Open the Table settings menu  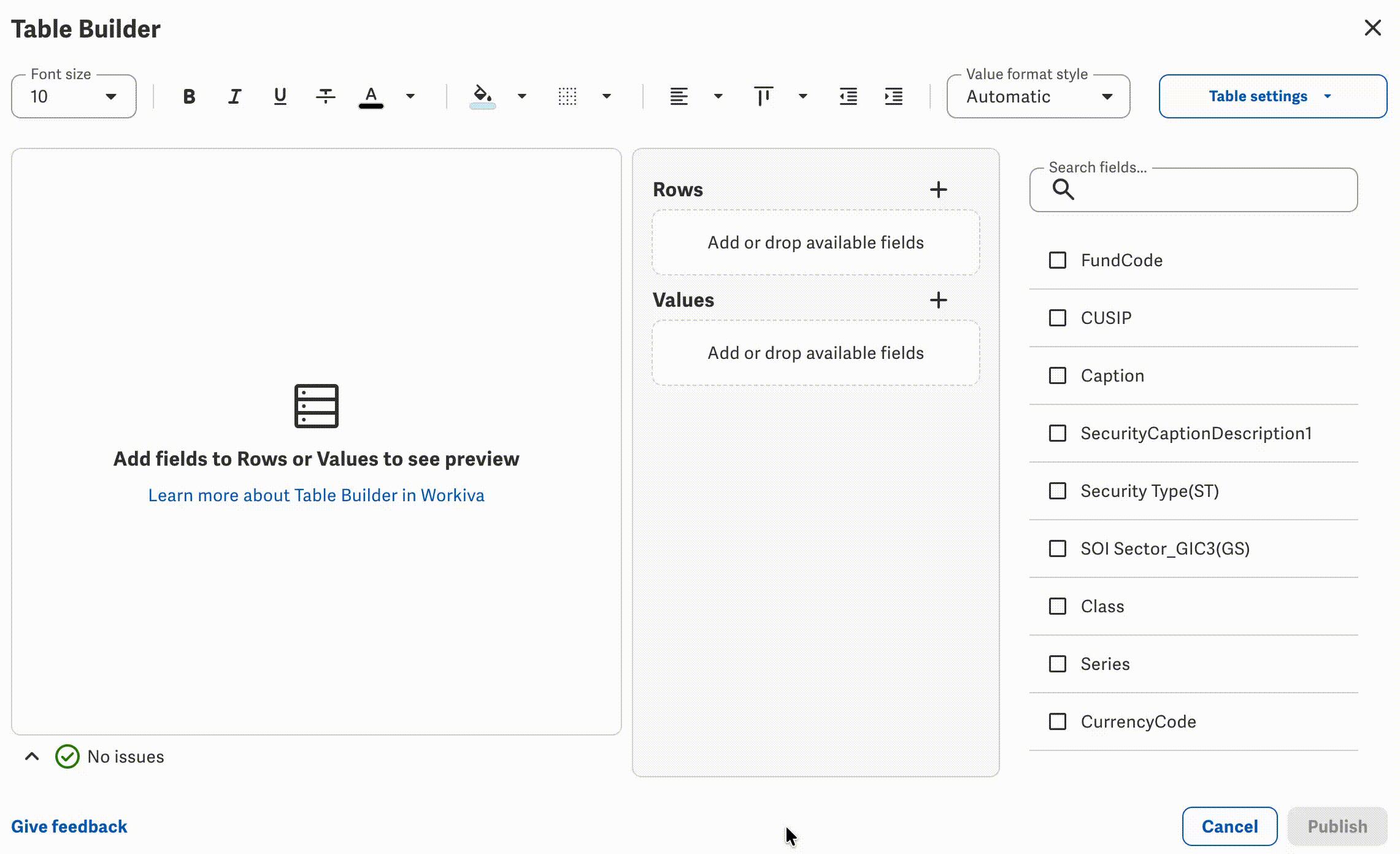click(x=1272, y=96)
